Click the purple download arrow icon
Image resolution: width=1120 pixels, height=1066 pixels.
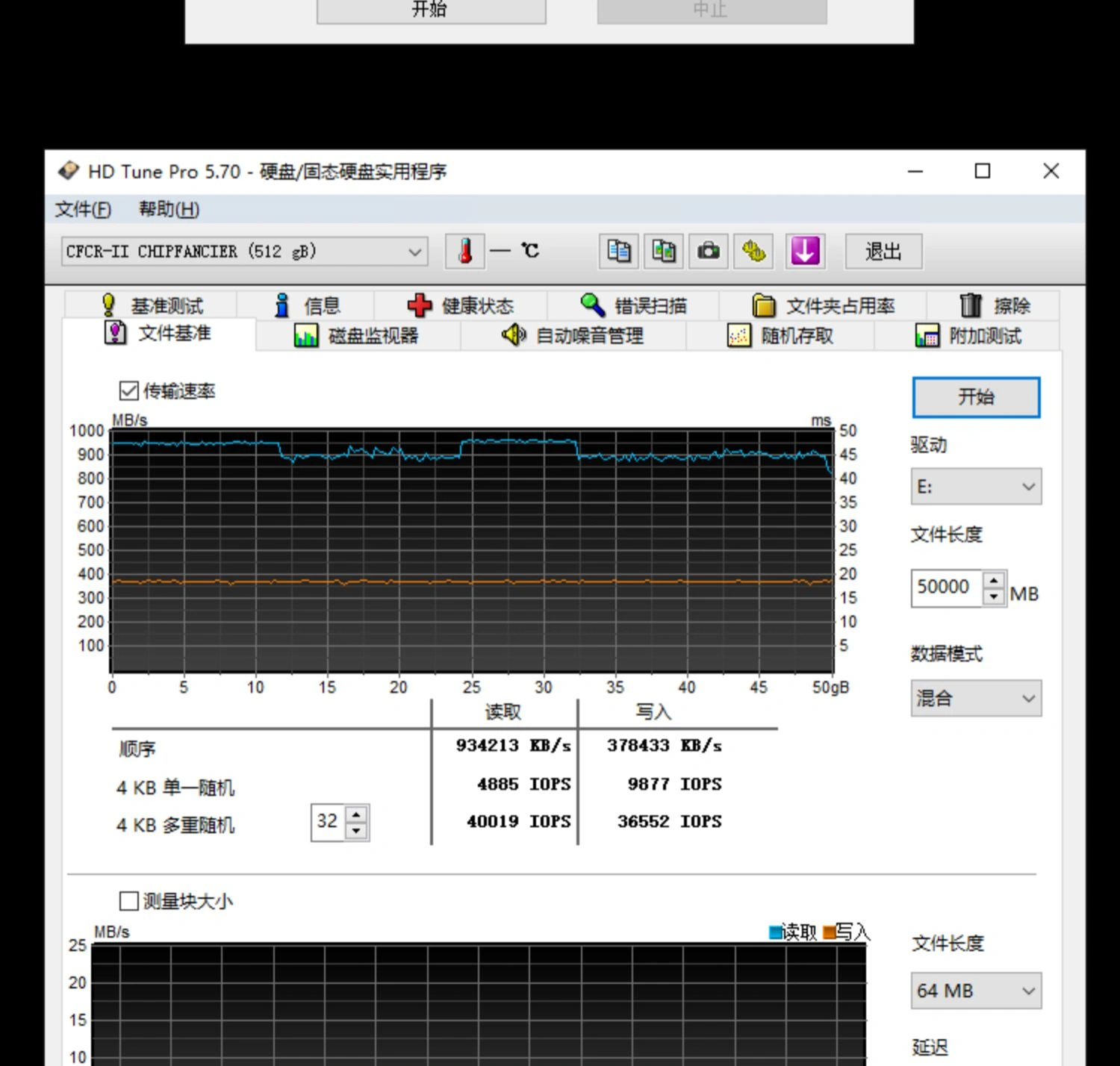pos(805,251)
